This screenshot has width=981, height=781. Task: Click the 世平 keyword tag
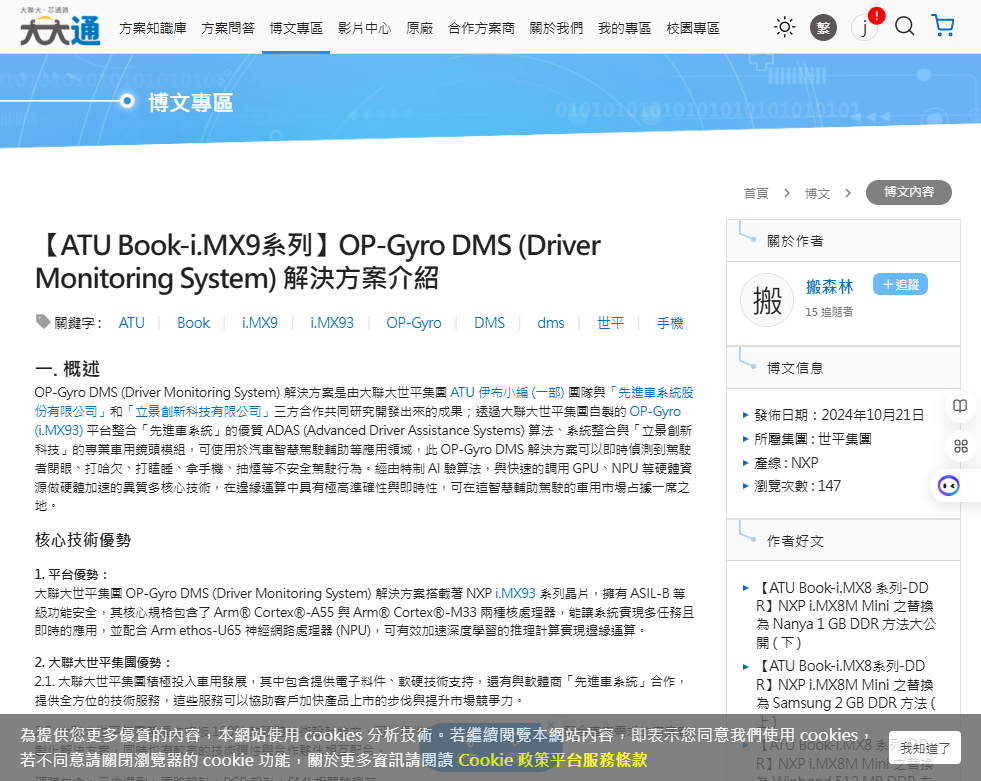click(x=610, y=323)
